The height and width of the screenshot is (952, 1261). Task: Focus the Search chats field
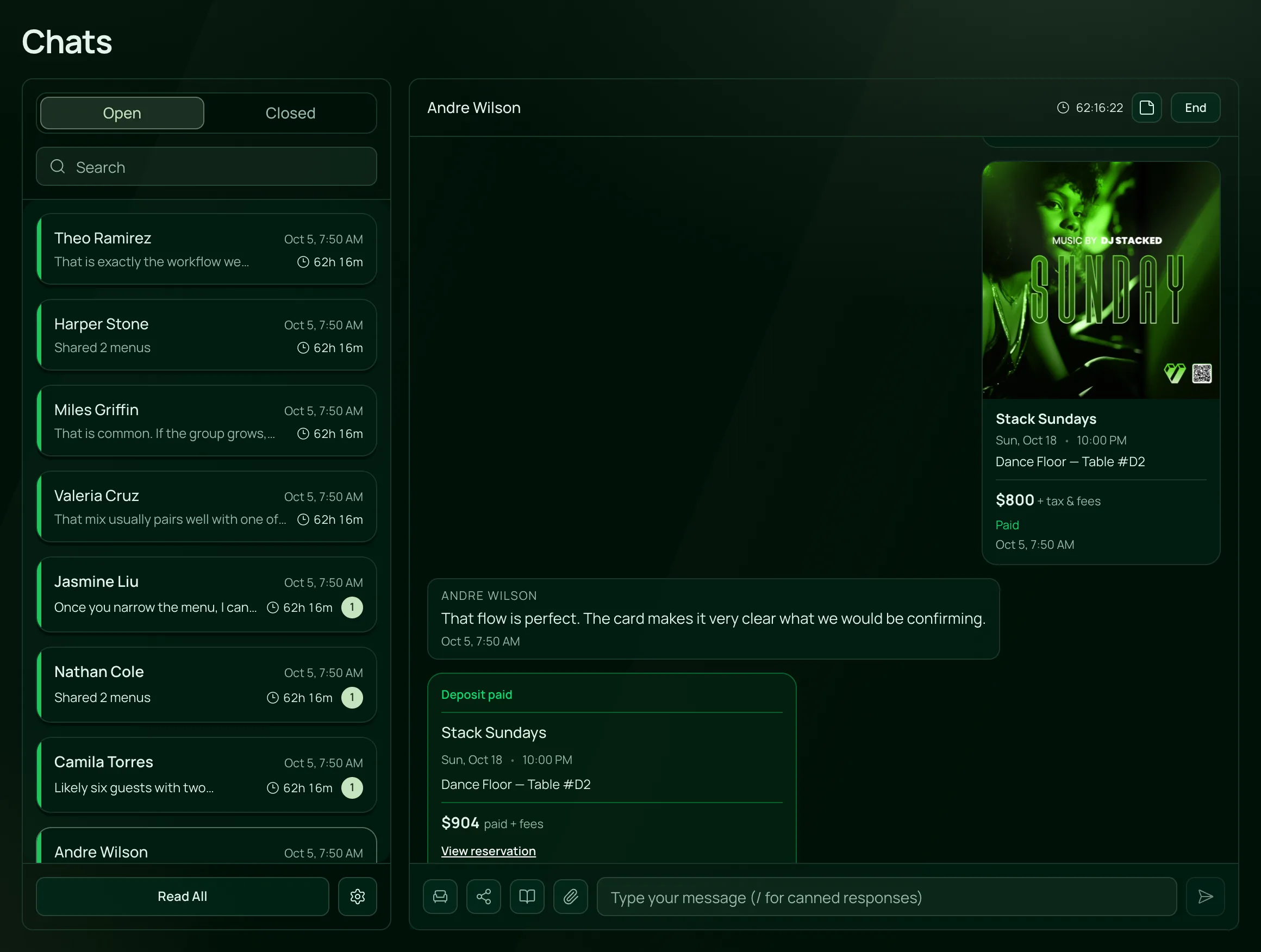click(x=207, y=166)
